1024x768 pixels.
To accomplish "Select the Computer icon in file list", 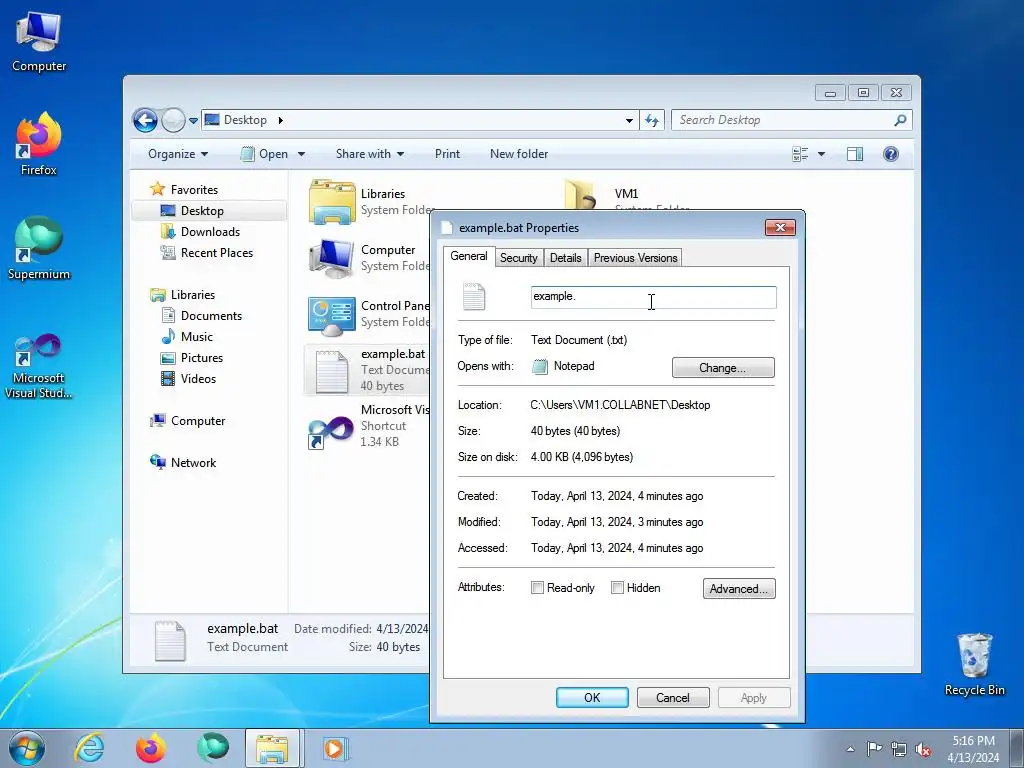I will tap(332, 258).
